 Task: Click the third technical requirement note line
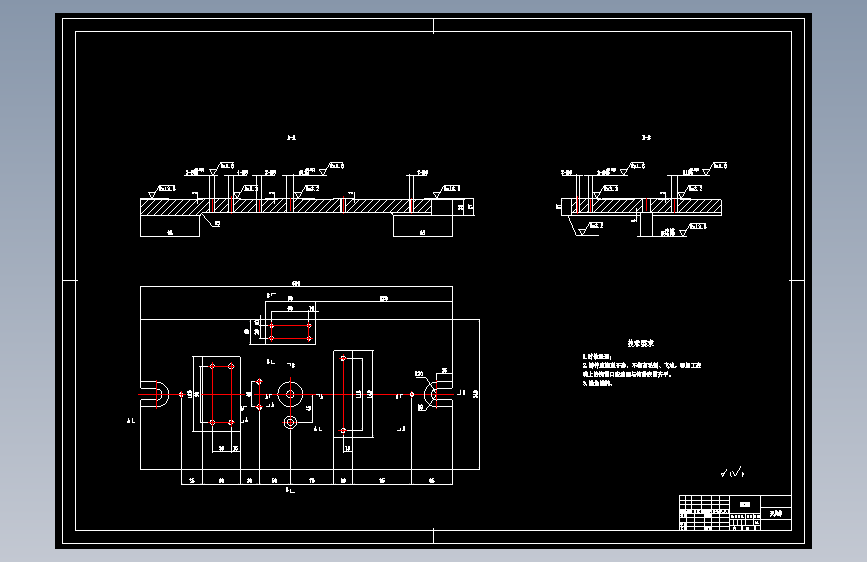point(597,383)
